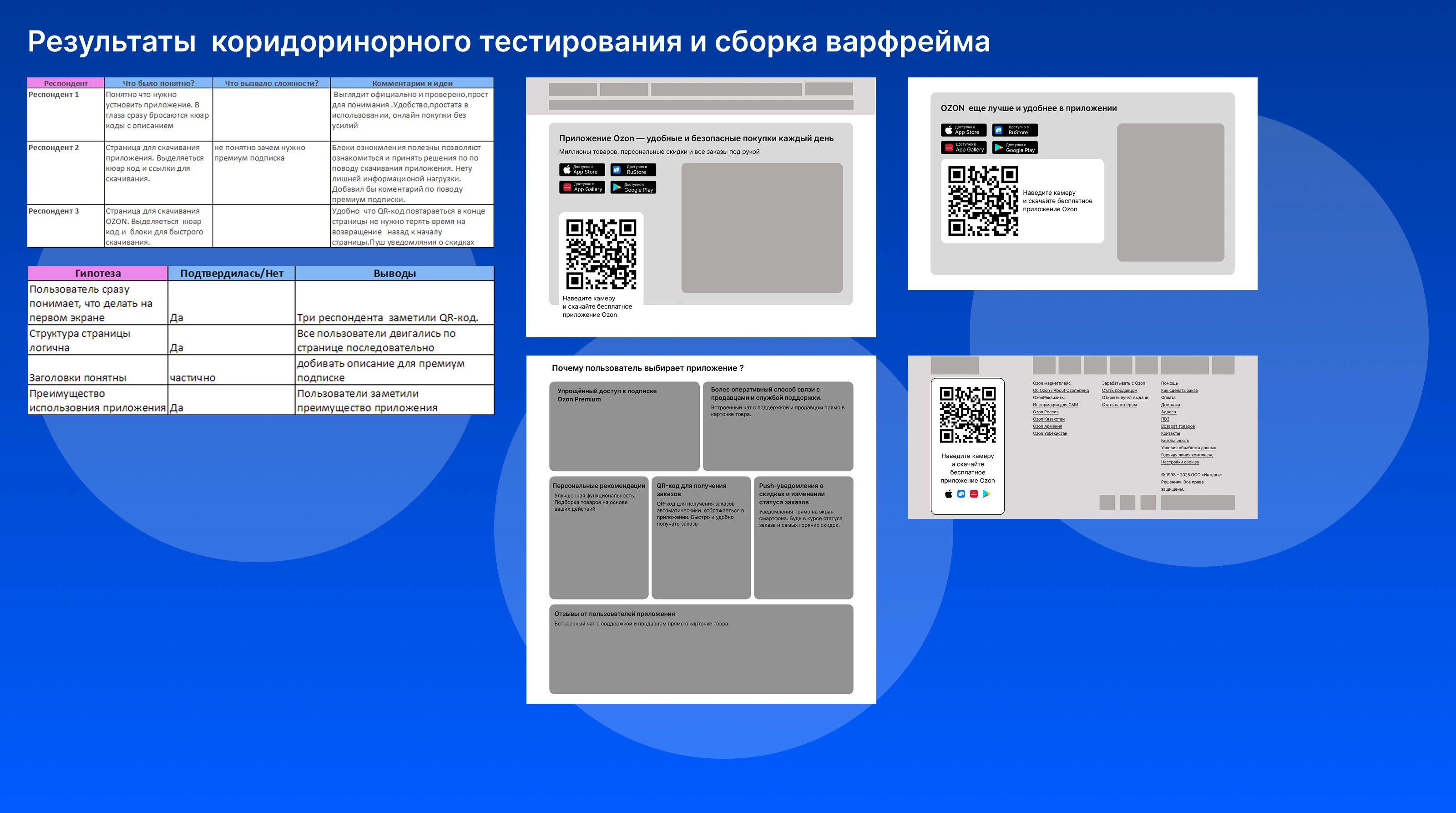1456x813 pixels.
Task: Click the small RuStore icon beneath the footer QR code
Action: (961, 493)
